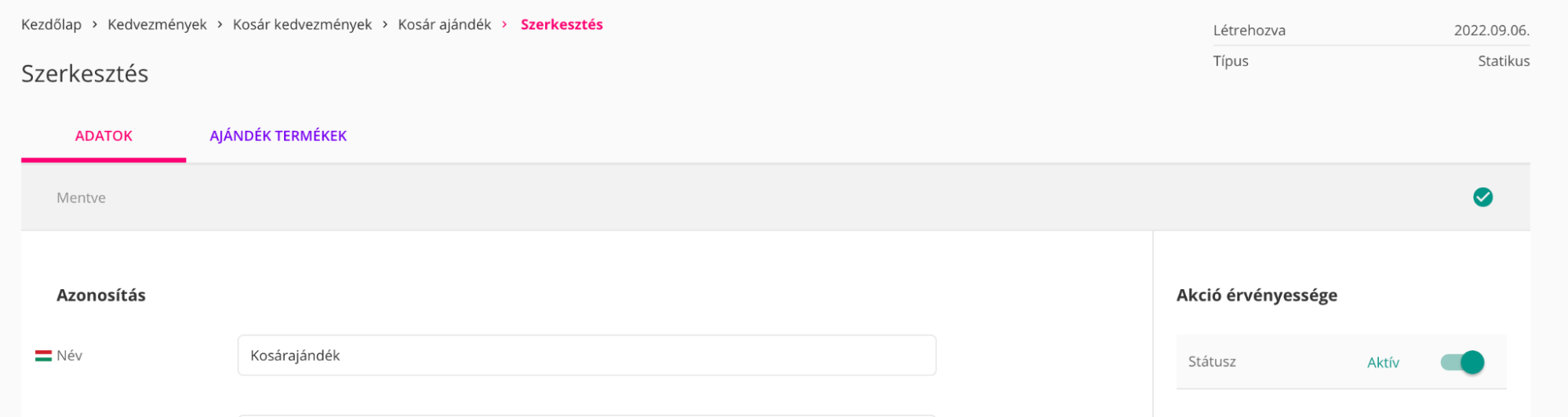Screen dimensions: 1568x417
Task: Click the Létrehozva date 2022.09.06.
Action: [1491, 31]
